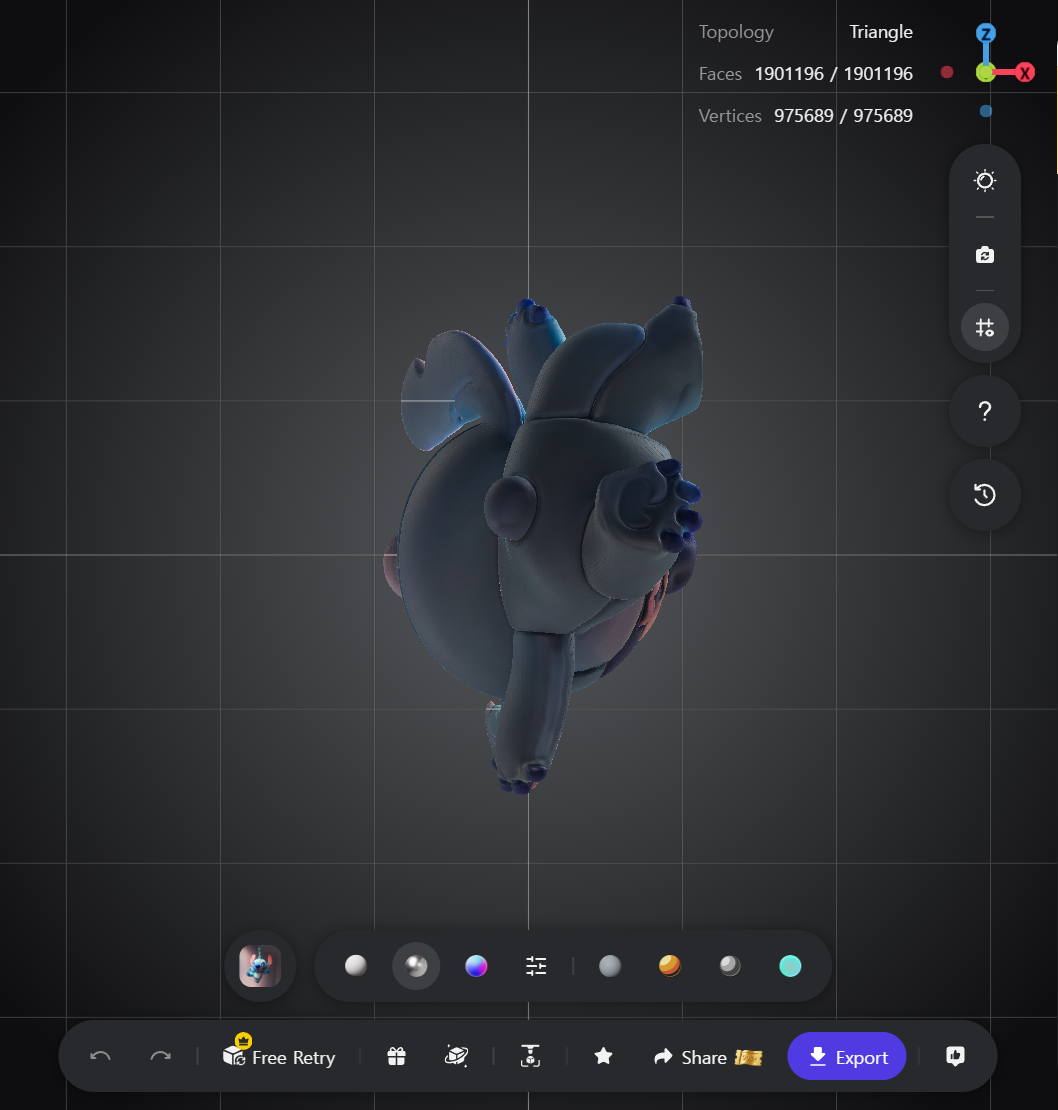Click the thumbs-up feedback icon
The width and height of the screenshot is (1058, 1110).
point(955,1056)
